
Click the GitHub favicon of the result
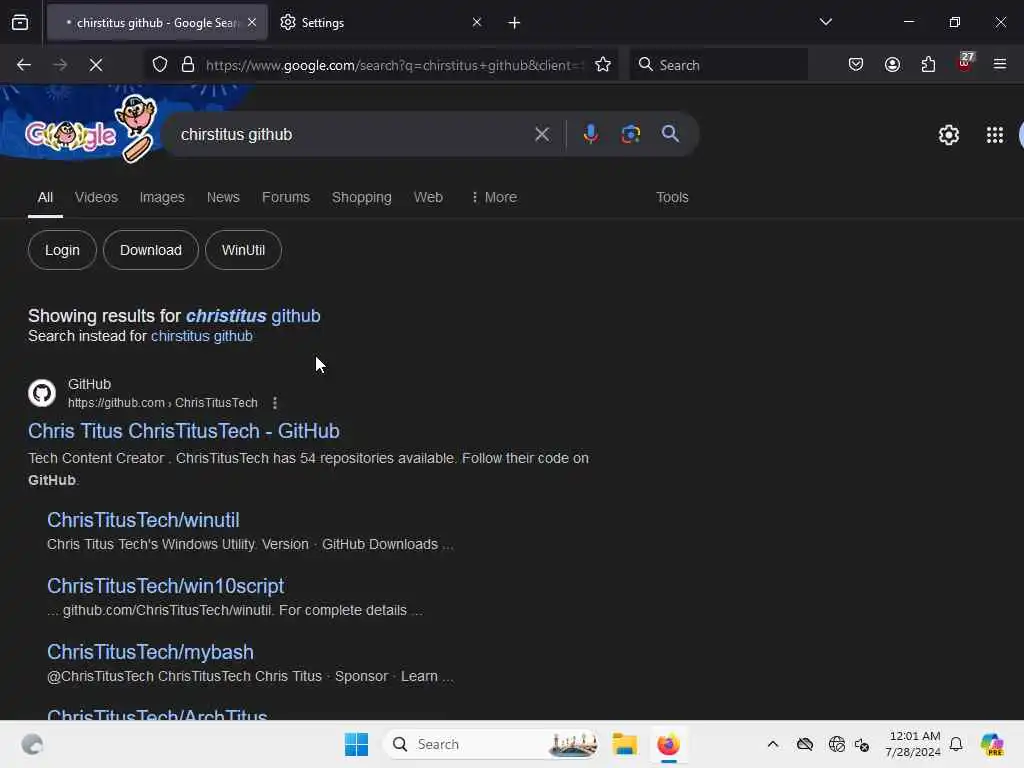[42, 393]
